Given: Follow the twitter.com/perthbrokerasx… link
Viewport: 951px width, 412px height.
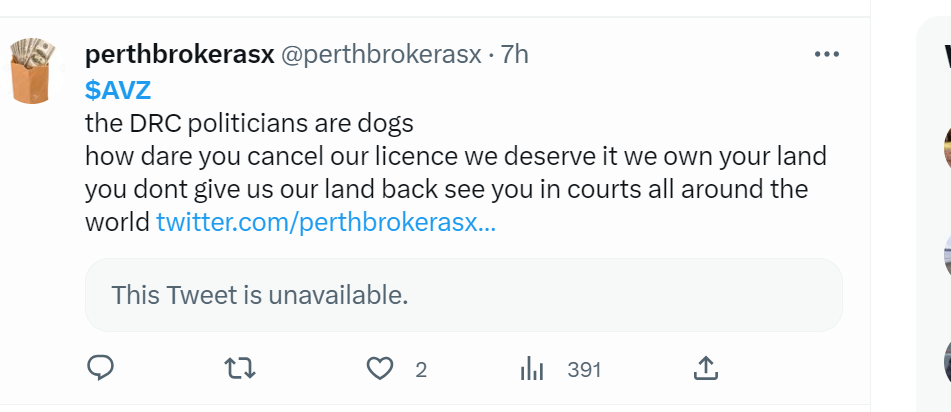Looking at the screenshot, I should click(x=326, y=222).
